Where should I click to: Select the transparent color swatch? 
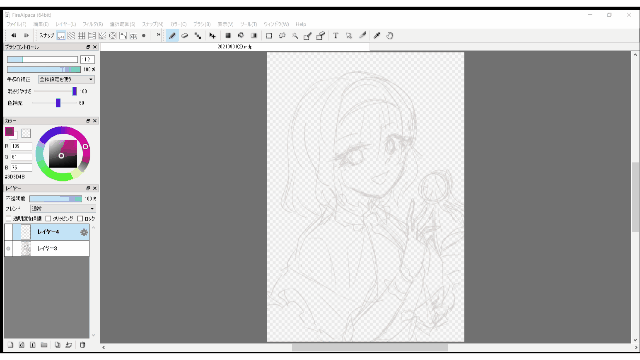[26, 133]
